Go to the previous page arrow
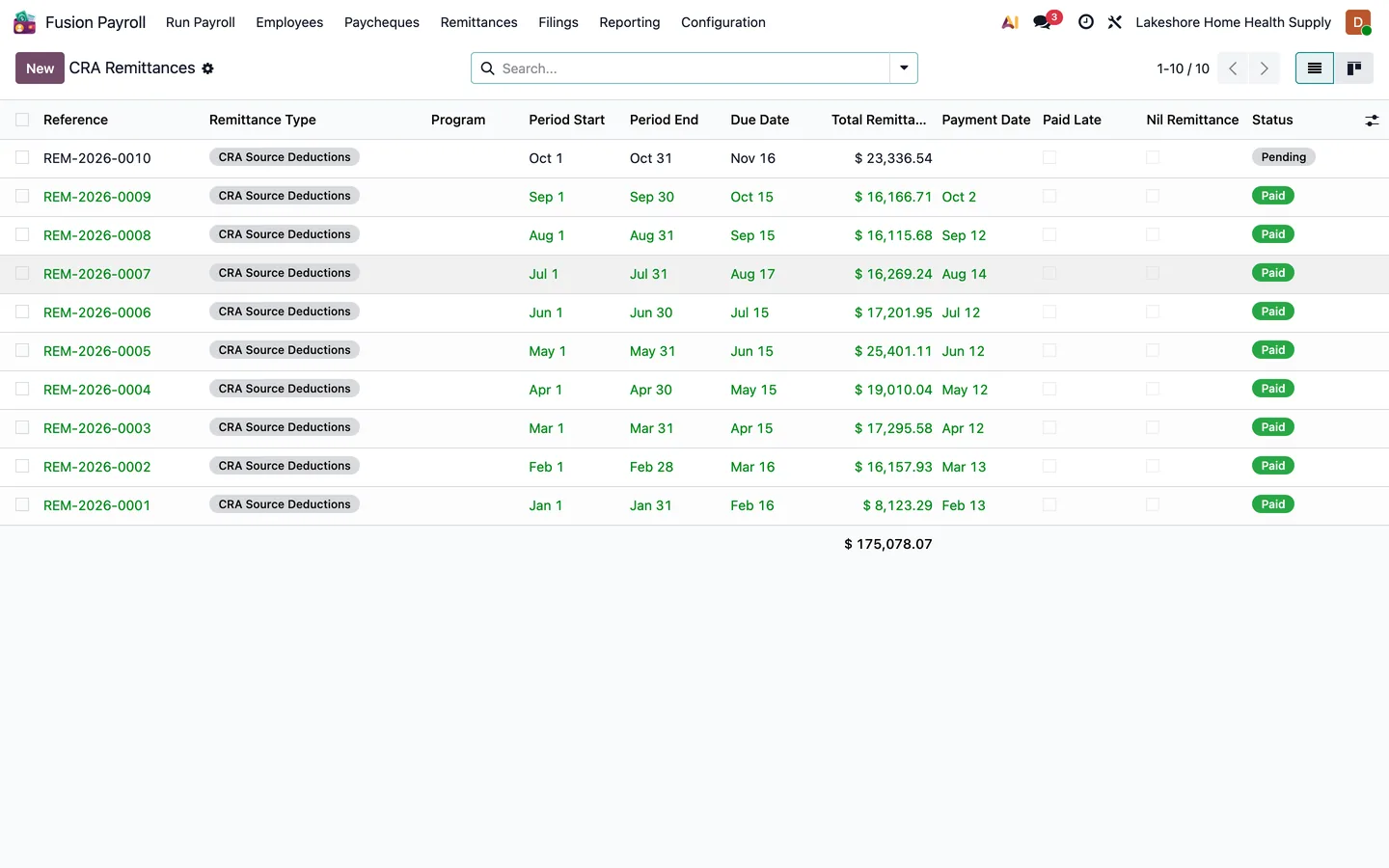Viewport: 1389px width, 868px height. click(1233, 68)
